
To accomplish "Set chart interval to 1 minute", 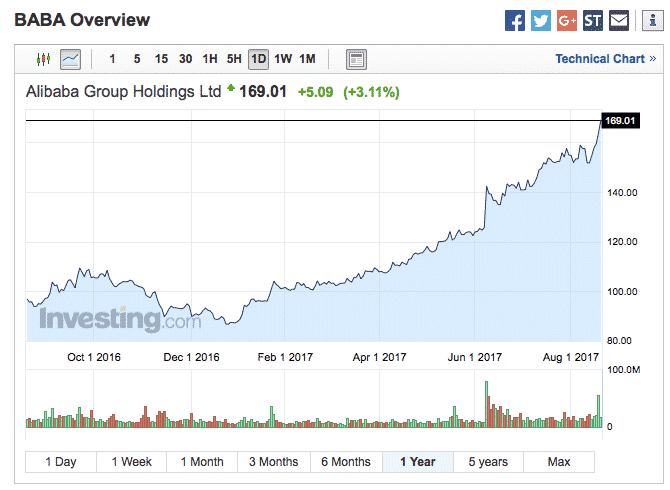I will 112,59.
